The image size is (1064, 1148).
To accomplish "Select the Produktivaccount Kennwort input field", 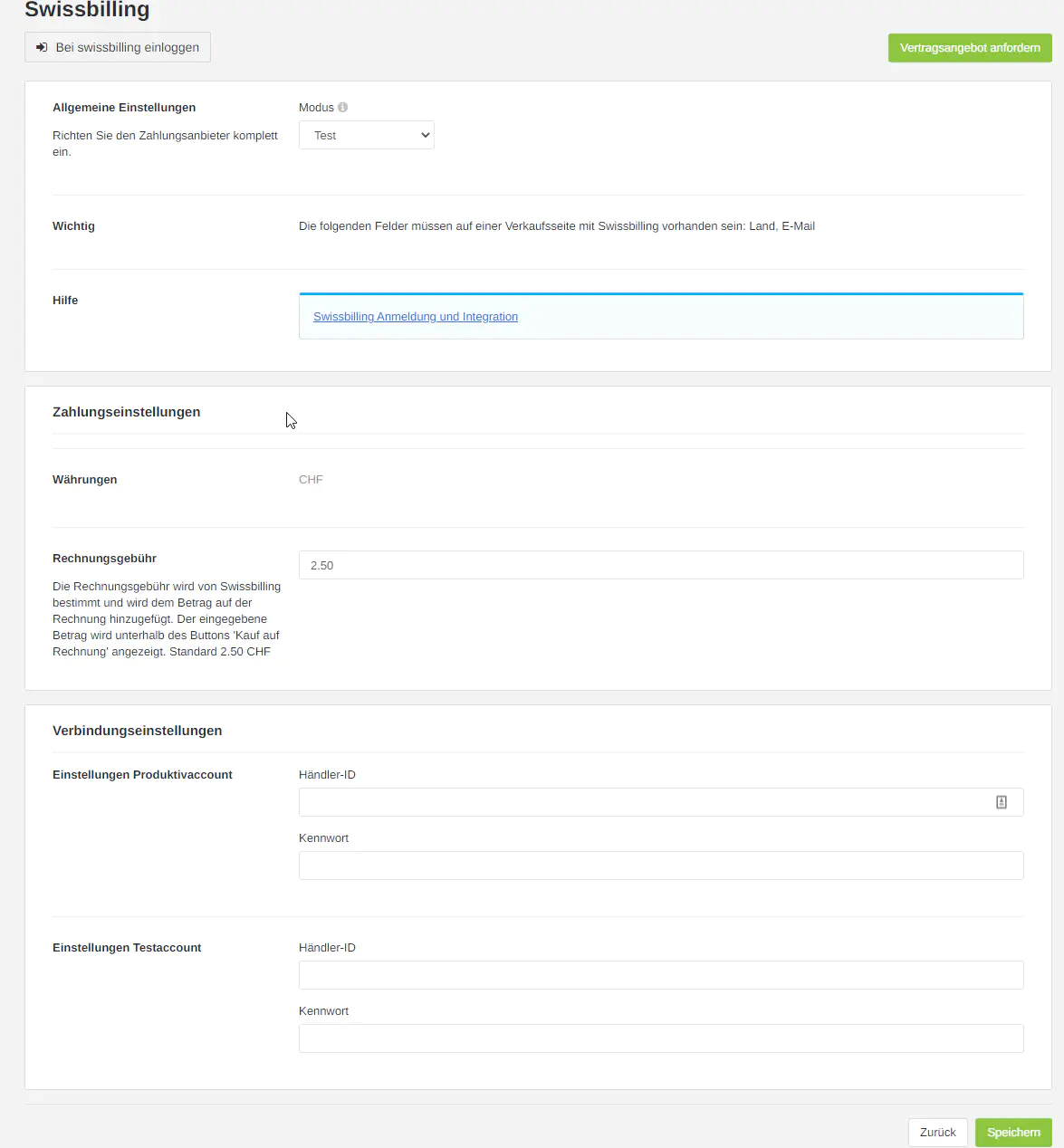I will [661, 866].
